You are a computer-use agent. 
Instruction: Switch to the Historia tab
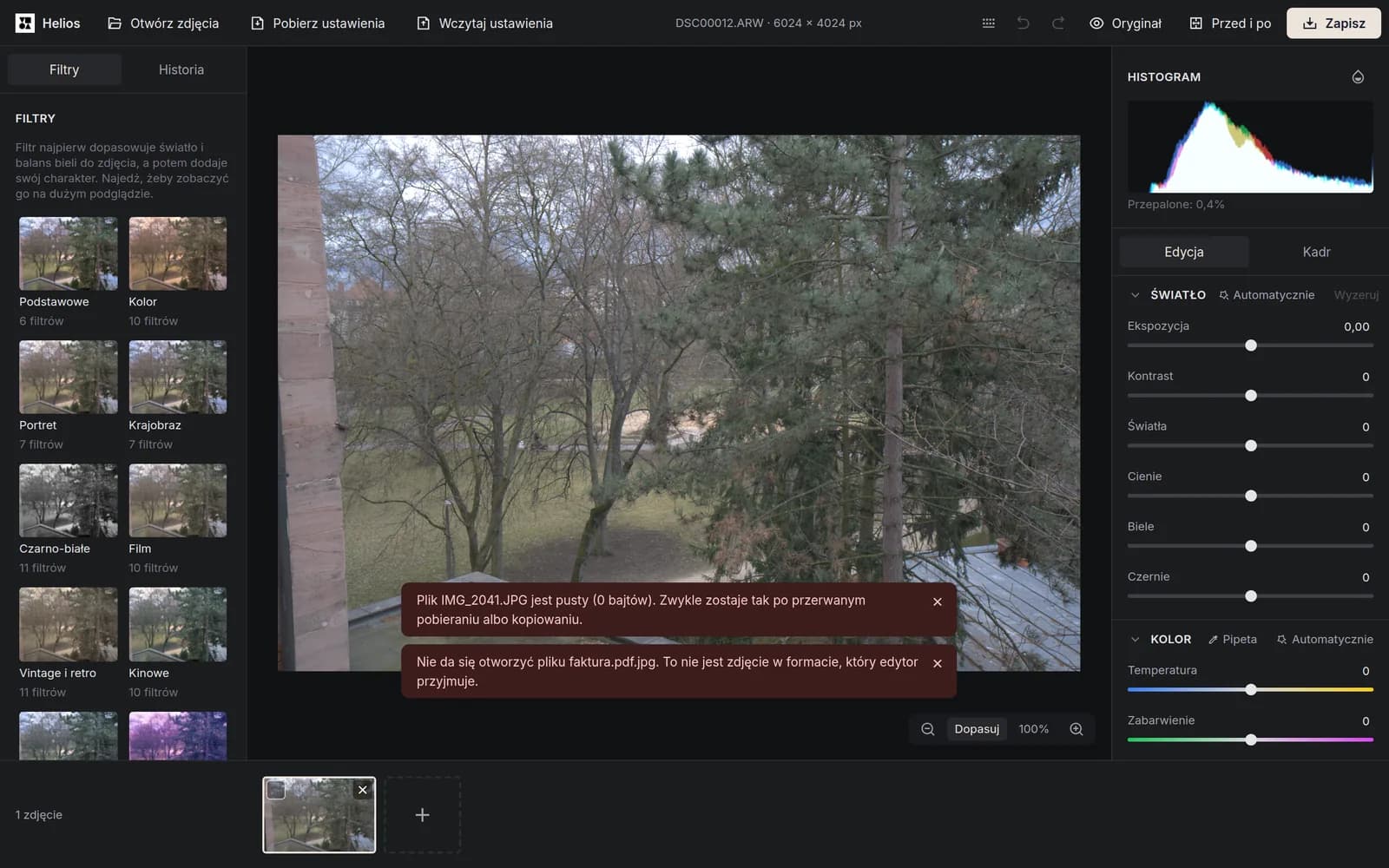[181, 69]
